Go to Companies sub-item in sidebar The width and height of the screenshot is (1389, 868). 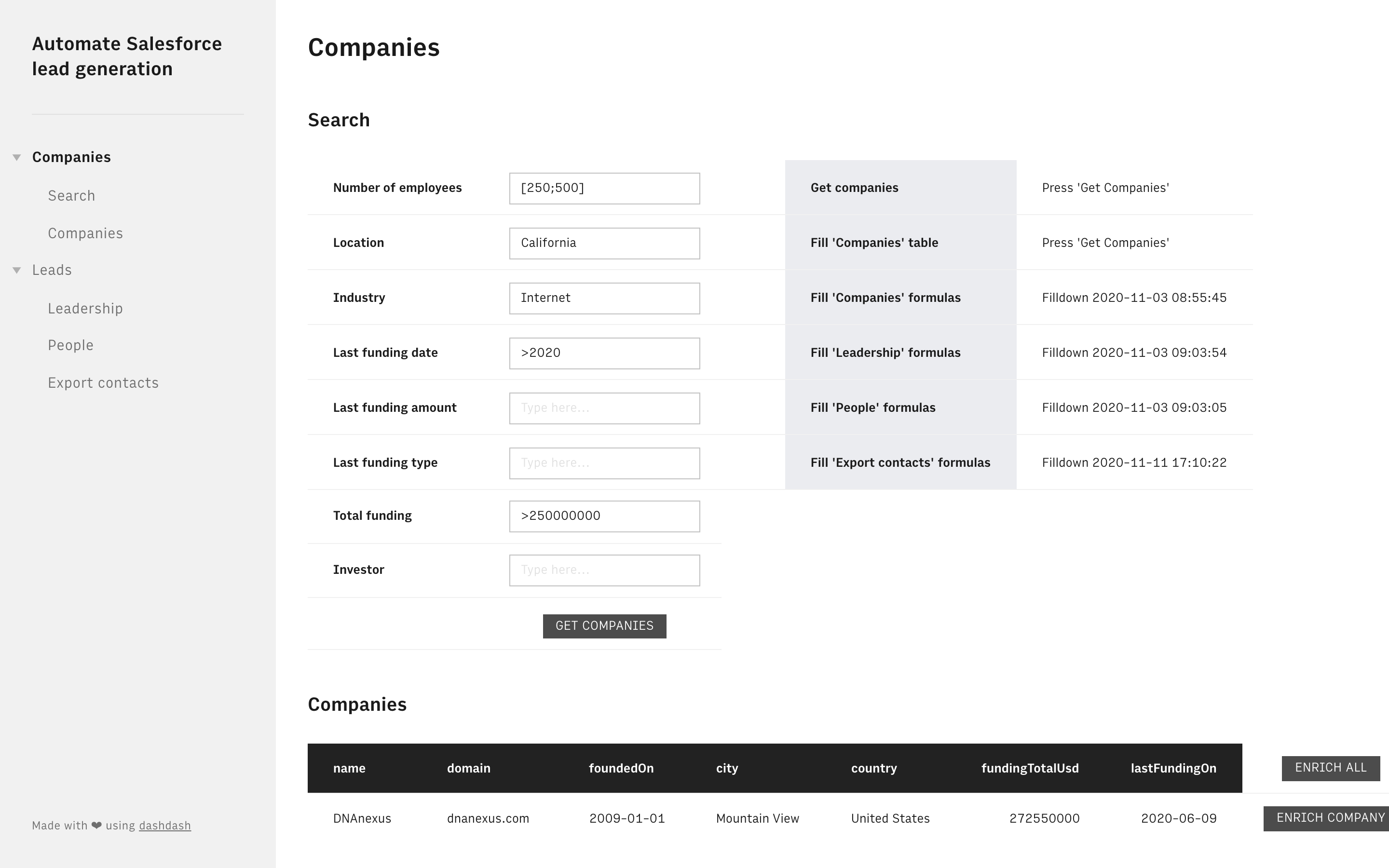pyautogui.click(x=85, y=234)
